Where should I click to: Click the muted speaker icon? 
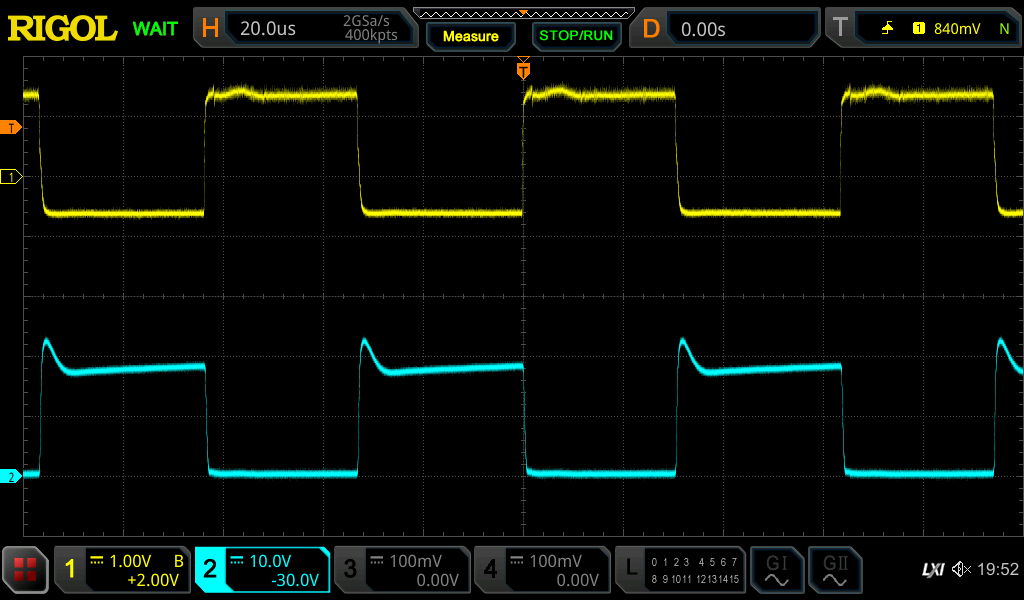click(961, 569)
